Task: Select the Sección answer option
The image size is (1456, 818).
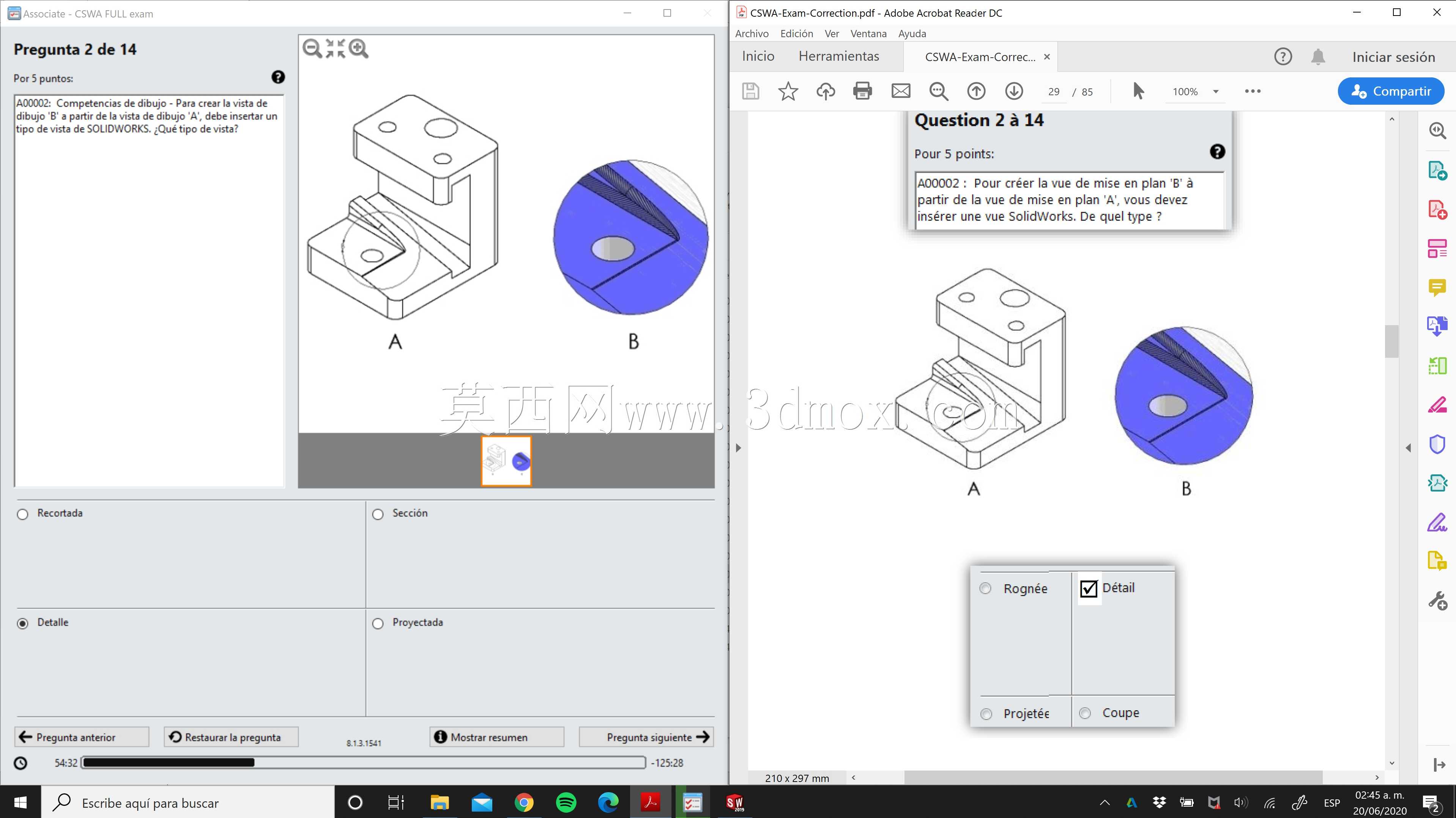Action: click(378, 514)
